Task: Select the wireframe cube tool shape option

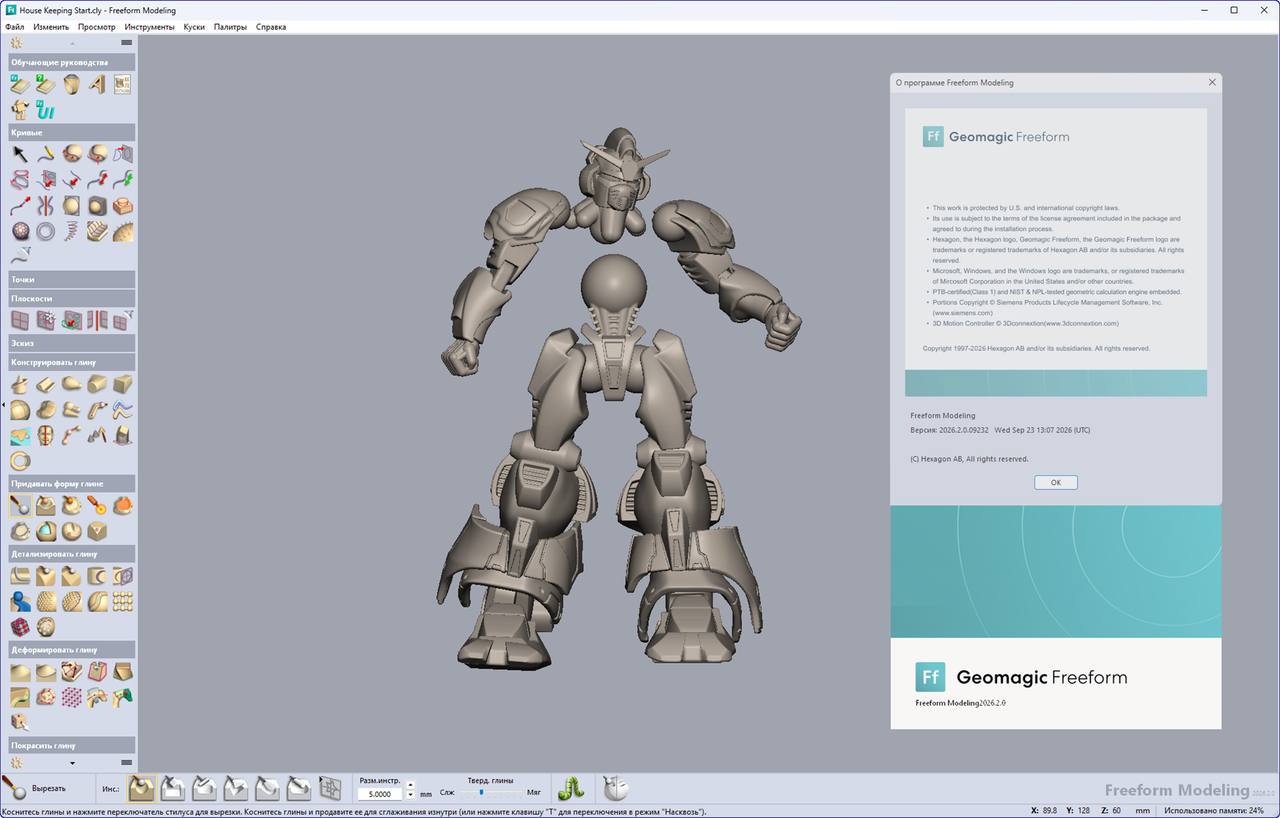Action: point(330,788)
